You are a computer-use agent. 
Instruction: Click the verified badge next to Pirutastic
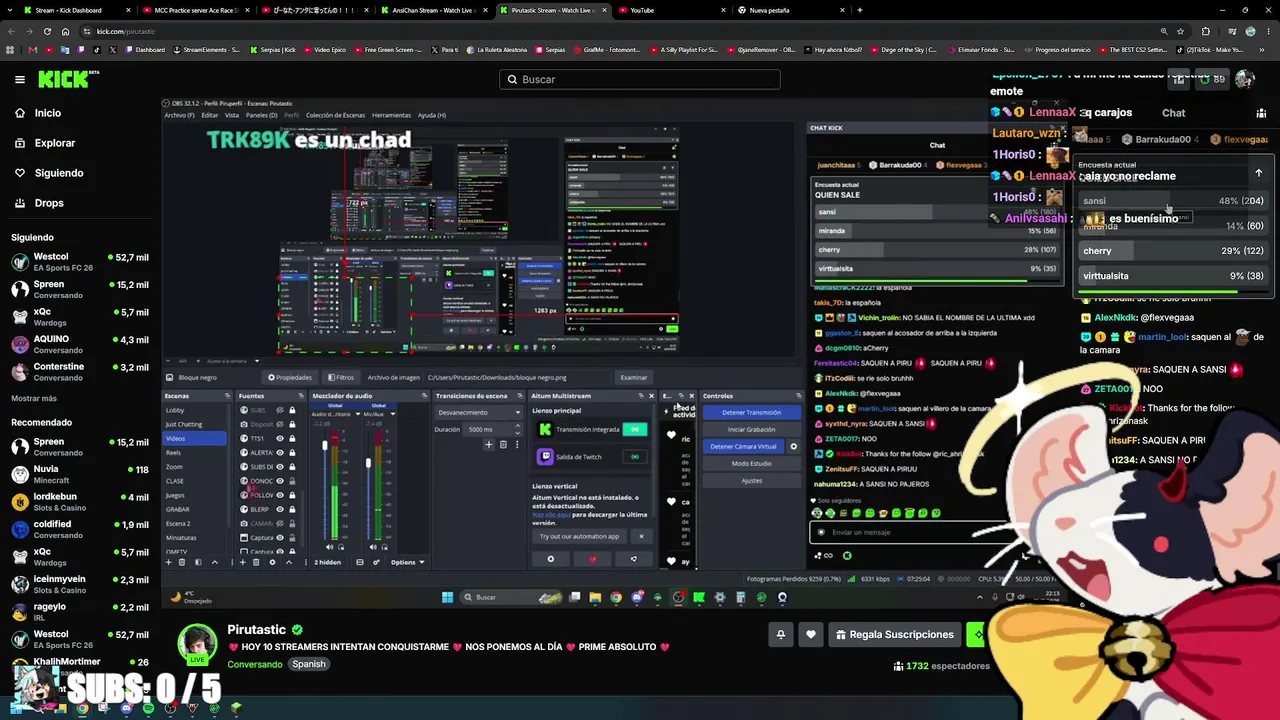point(297,630)
